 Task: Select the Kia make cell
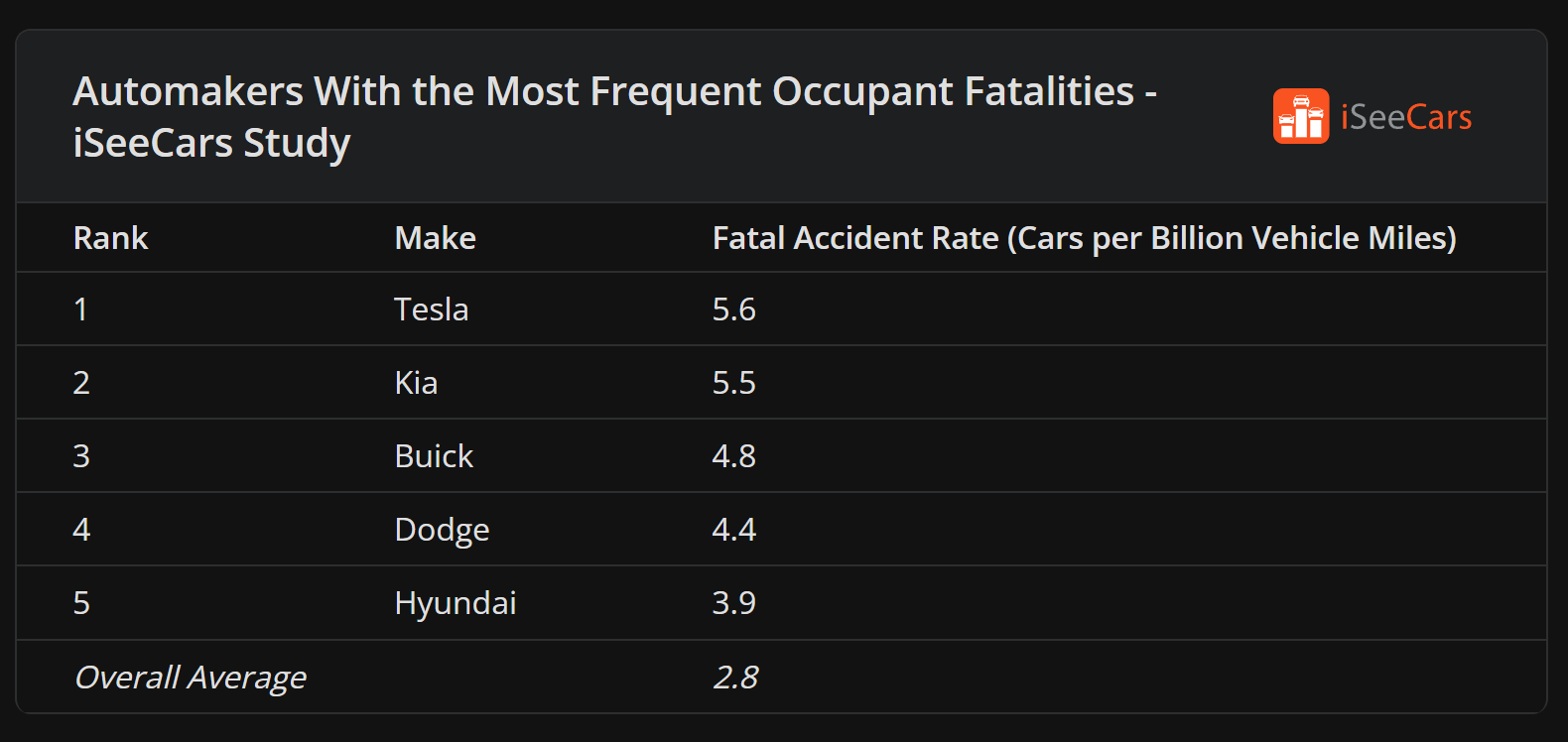416,383
